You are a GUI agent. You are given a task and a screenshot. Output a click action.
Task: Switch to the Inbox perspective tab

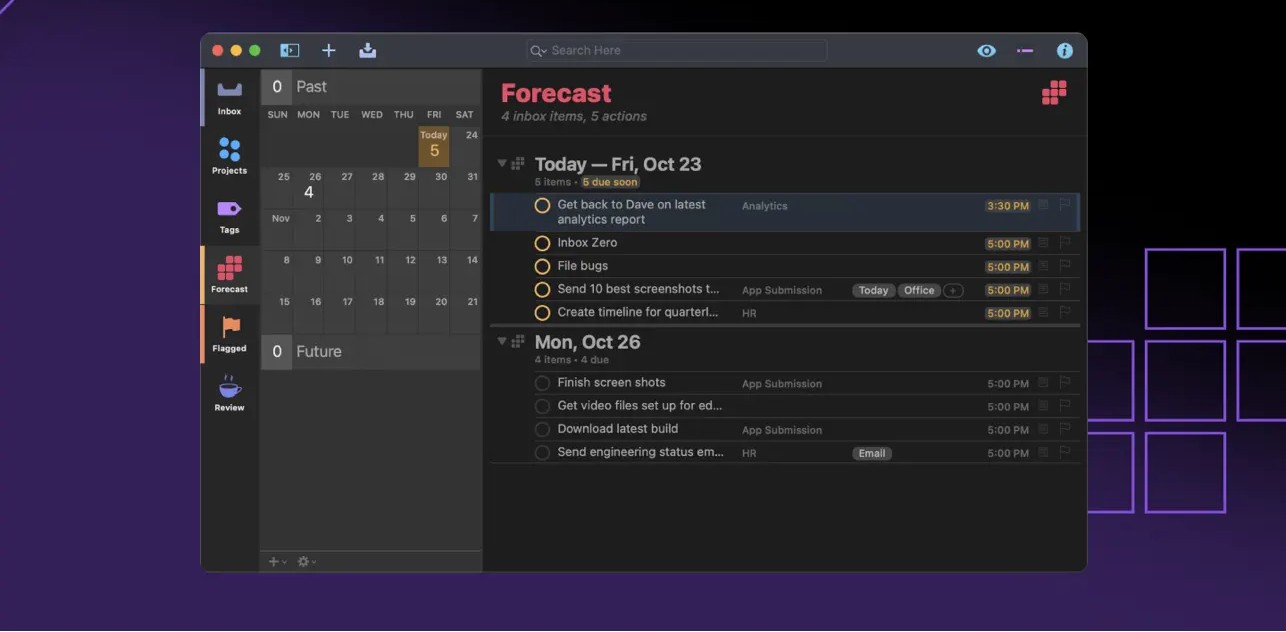230,97
